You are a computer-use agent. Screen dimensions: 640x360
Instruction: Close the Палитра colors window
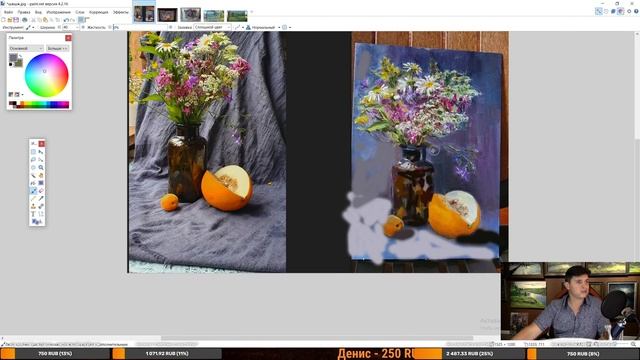[68, 38]
